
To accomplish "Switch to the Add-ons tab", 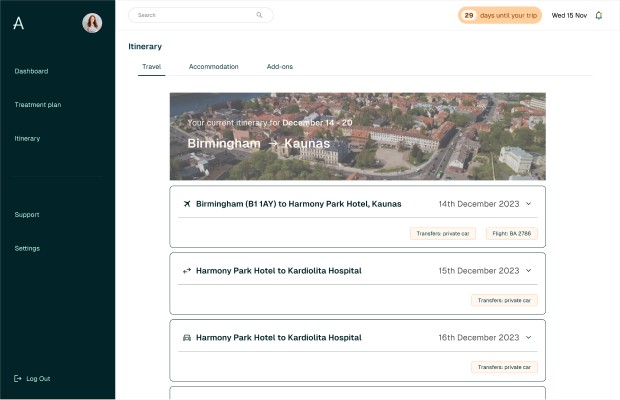I will [x=280, y=67].
